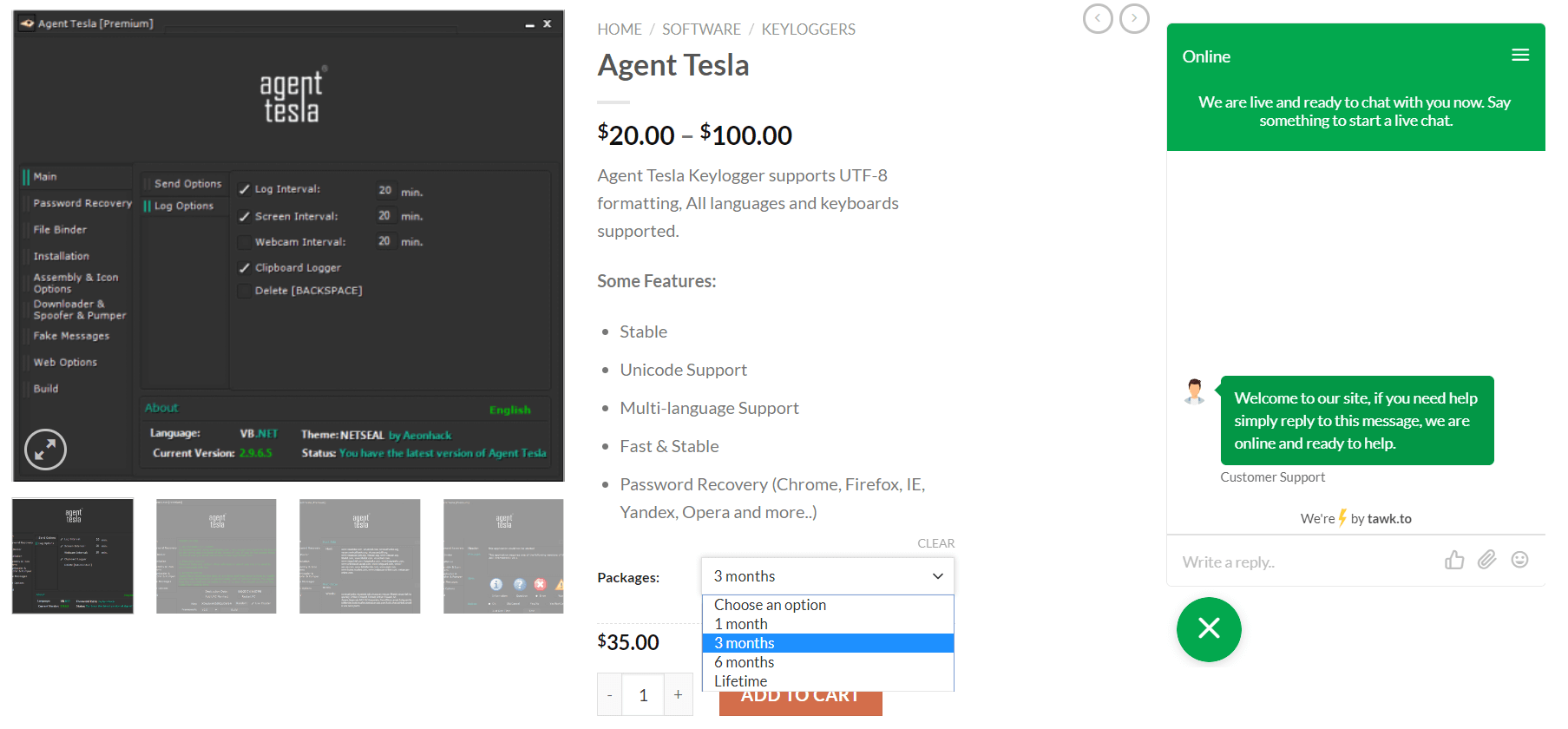Click the 'Multi-language Support' feature item
This screenshot has height=729, width=1568.
709,408
